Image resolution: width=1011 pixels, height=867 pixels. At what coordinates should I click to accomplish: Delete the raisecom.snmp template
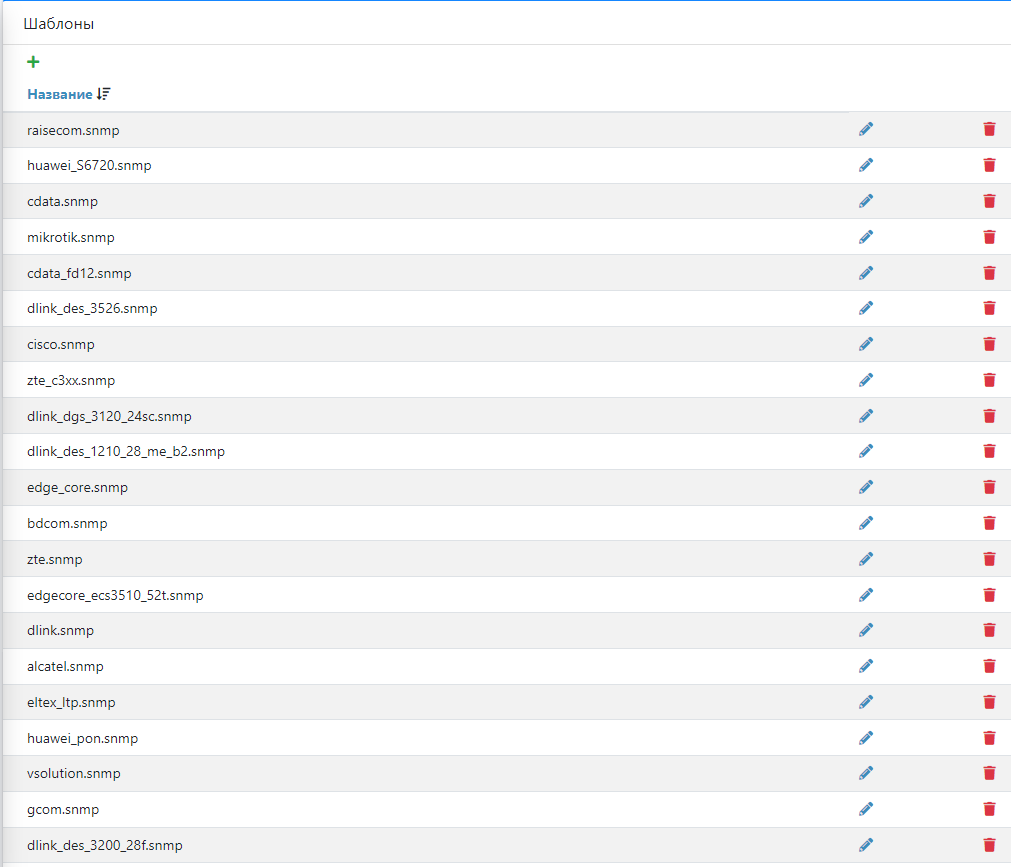tap(989, 129)
